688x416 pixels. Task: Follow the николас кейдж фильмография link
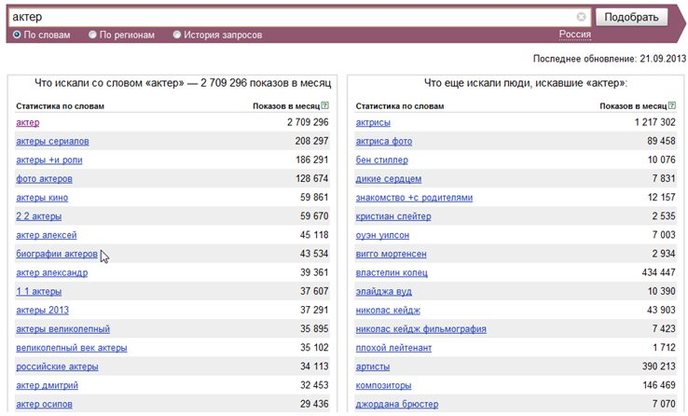421,329
